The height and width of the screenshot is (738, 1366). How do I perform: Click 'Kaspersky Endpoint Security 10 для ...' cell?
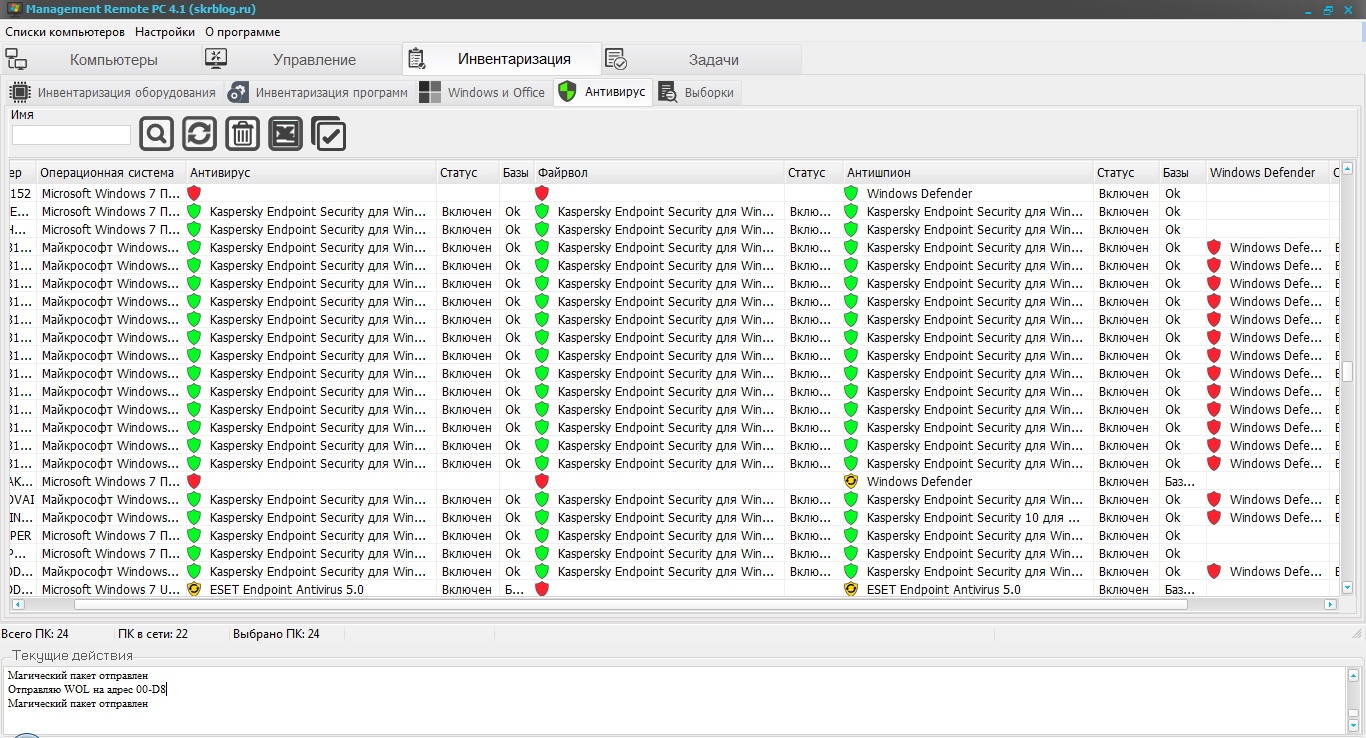pos(973,517)
